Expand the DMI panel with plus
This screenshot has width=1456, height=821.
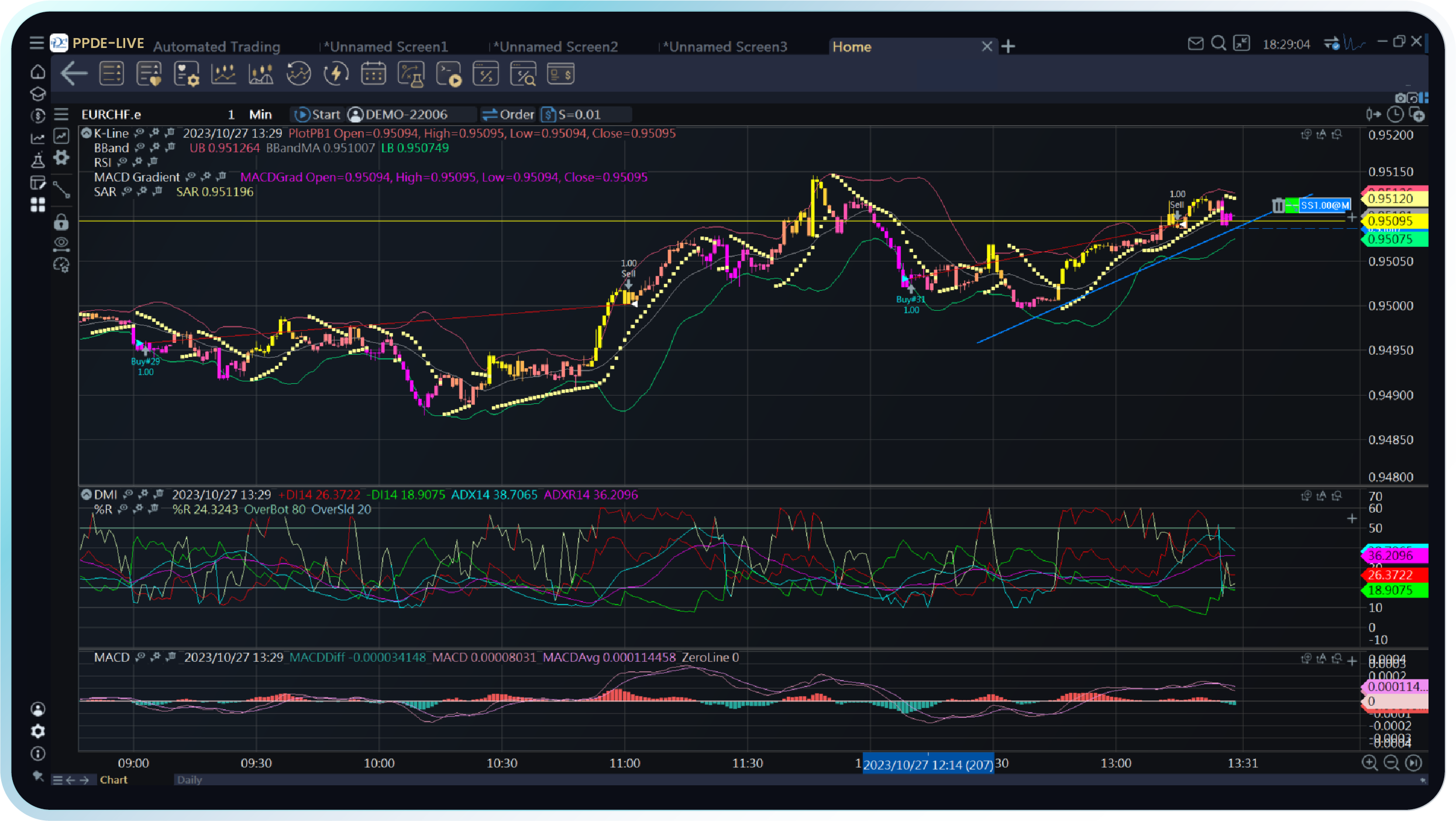tap(1352, 518)
